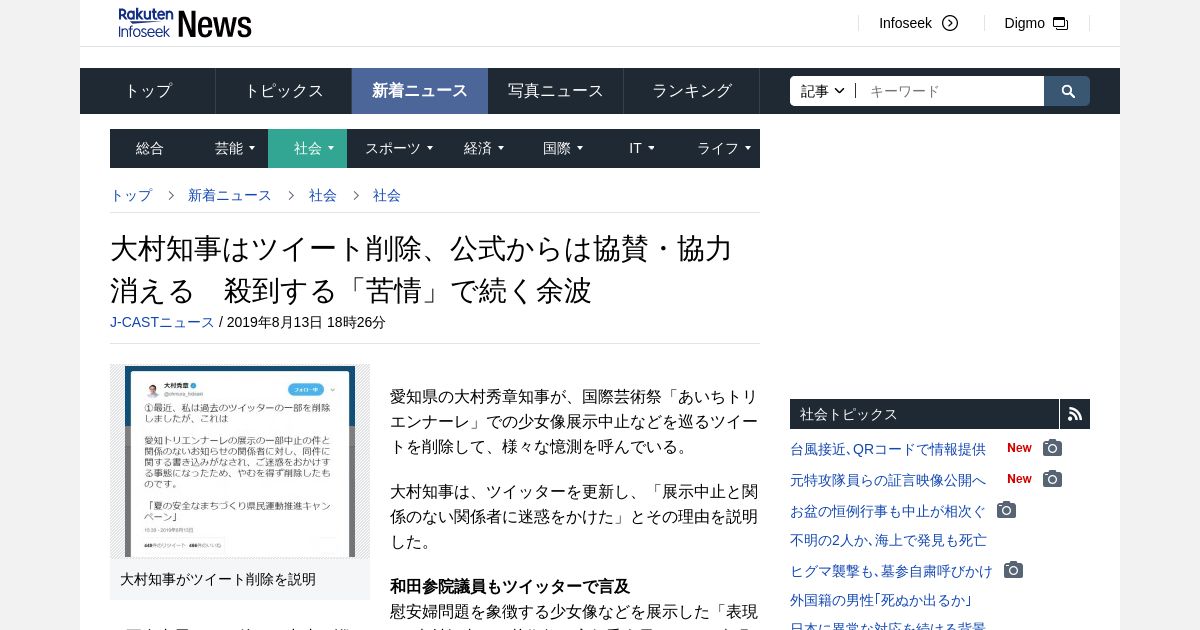Open 元特攻隊員らの証言映像公開へ headline
Screen dimensions: 1200x630
click(888, 480)
